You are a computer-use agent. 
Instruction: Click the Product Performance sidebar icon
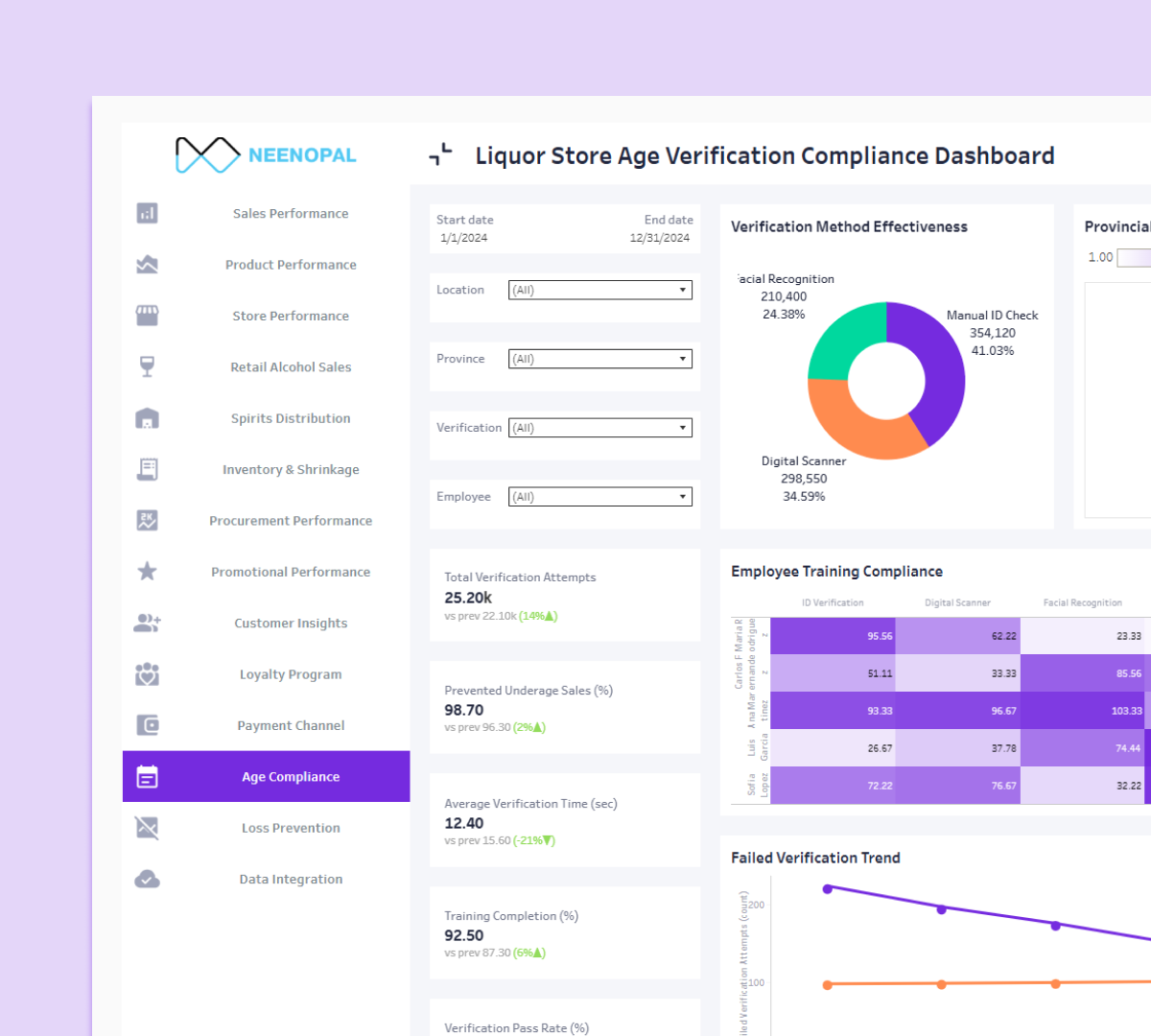coord(147,264)
